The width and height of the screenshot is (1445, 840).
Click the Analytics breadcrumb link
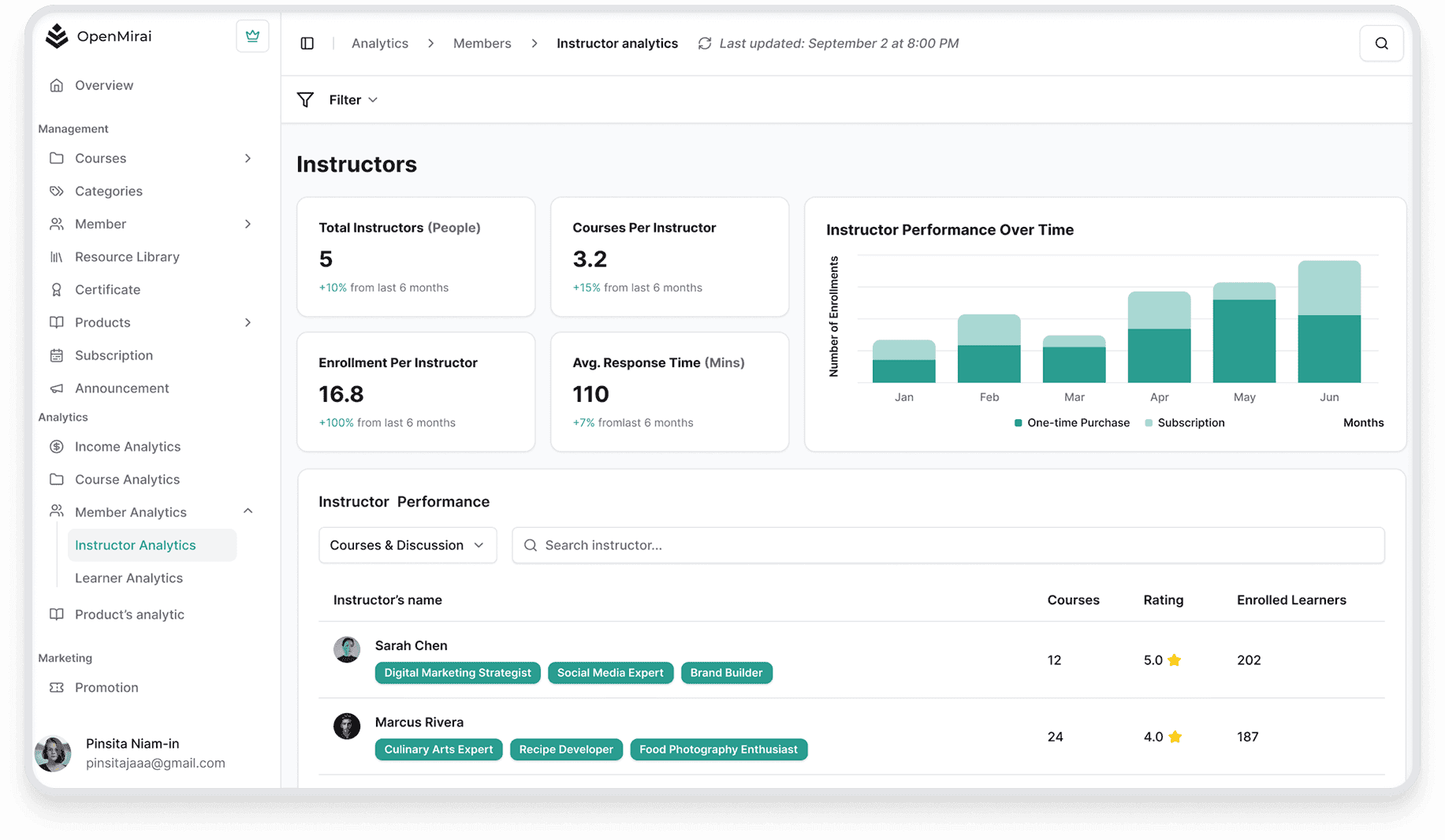pyautogui.click(x=379, y=43)
